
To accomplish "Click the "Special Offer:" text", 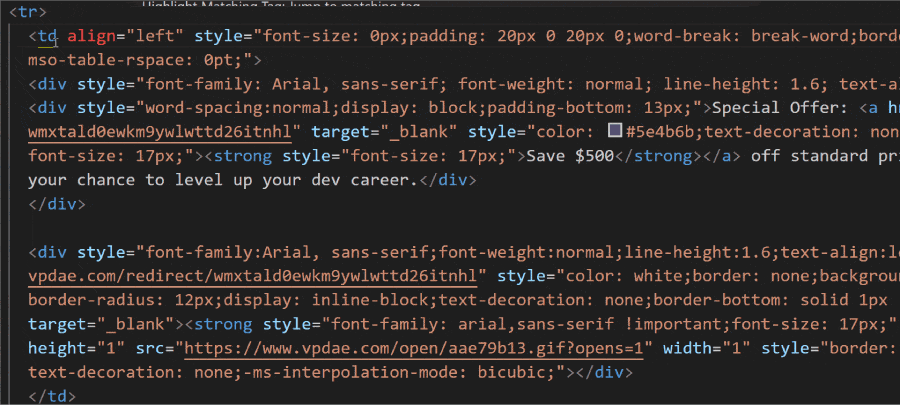I will coord(779,108).
